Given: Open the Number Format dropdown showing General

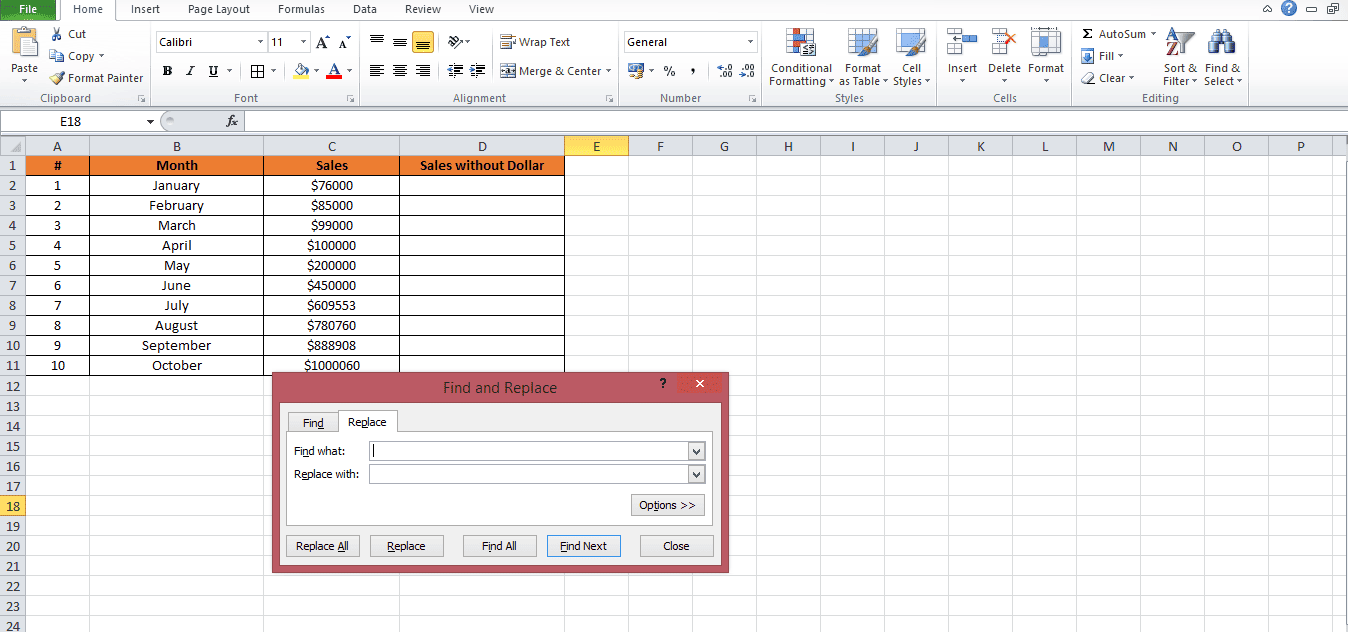Looking at the screenshot, I should click(x=689, y=41).
